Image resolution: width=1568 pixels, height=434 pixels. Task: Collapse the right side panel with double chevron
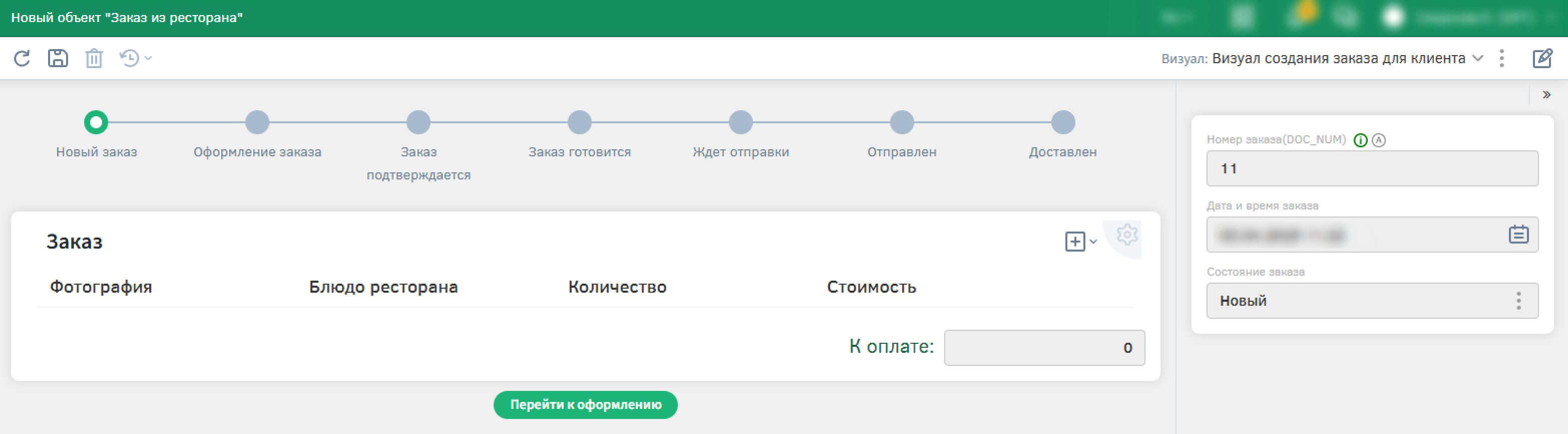(x=1546, y=95)
